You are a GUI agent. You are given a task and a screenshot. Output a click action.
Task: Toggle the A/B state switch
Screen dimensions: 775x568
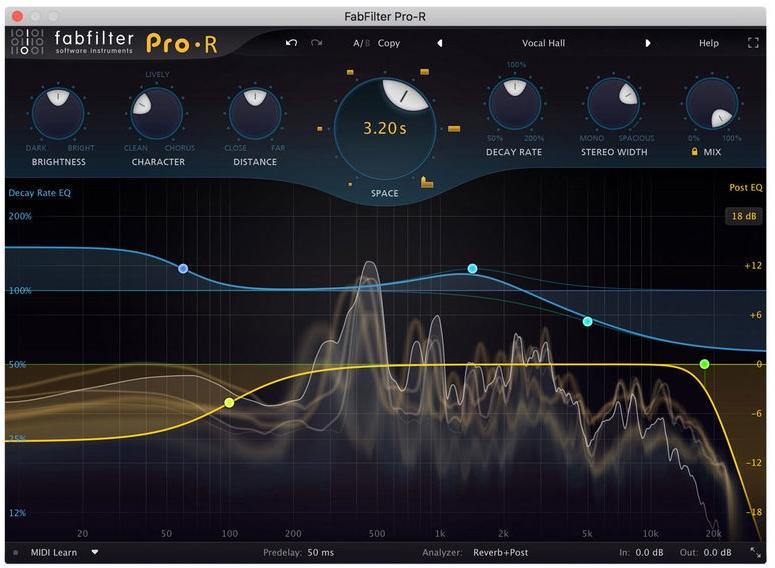click(361, 43)
